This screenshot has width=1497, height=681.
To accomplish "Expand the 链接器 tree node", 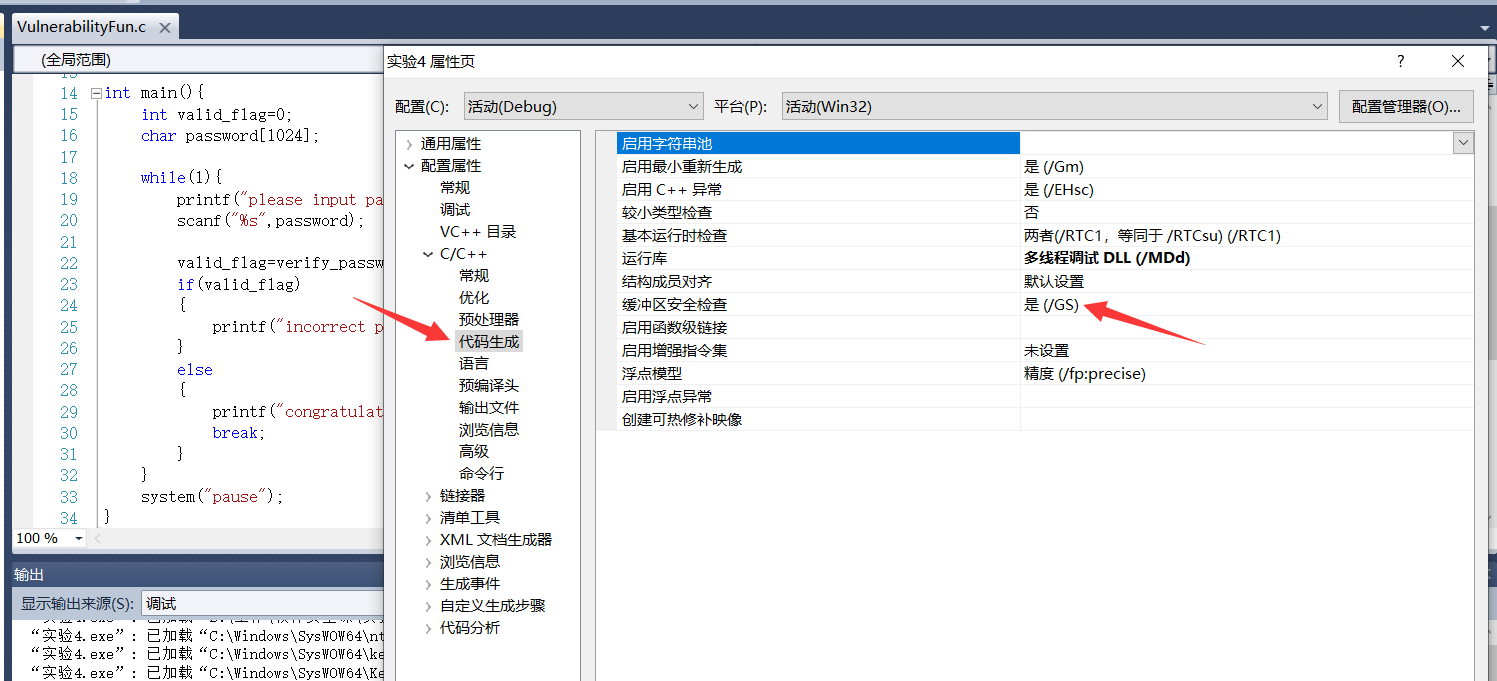I will pyautogui.click(x=429, y=496).
